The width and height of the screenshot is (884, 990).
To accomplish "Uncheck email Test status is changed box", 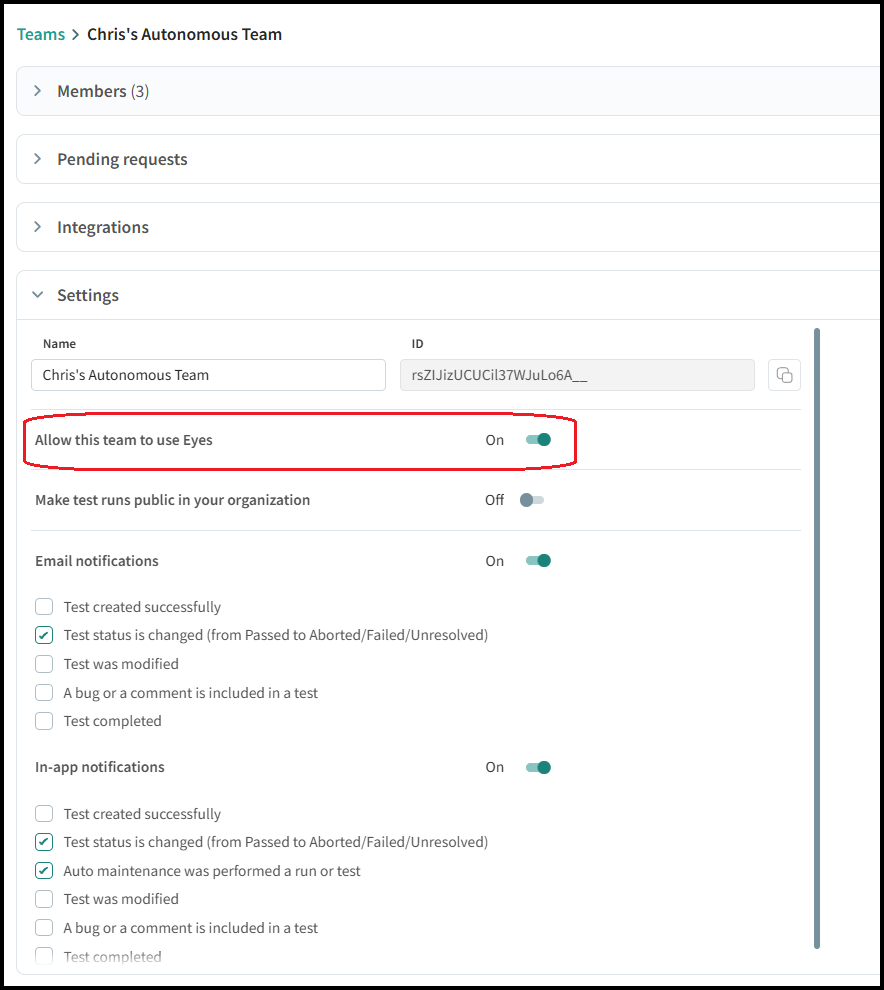I will pyautogui.click(x=44, y=635).
